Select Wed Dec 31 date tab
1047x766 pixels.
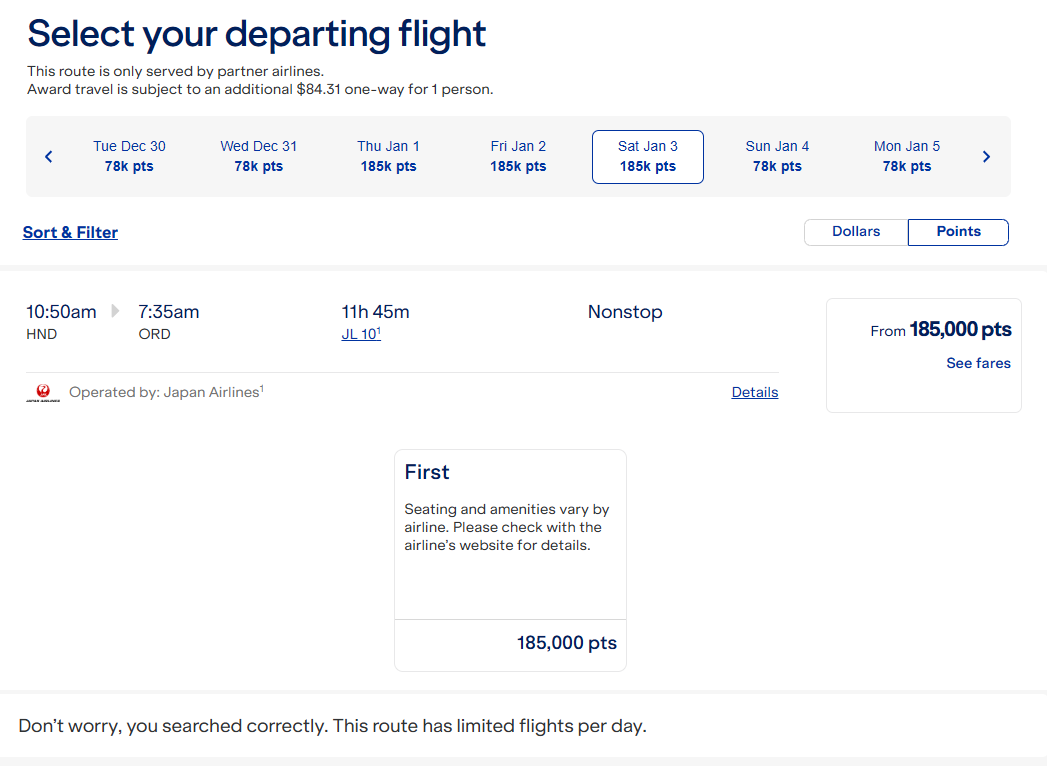pyautogui.click(x=259, y=157)
